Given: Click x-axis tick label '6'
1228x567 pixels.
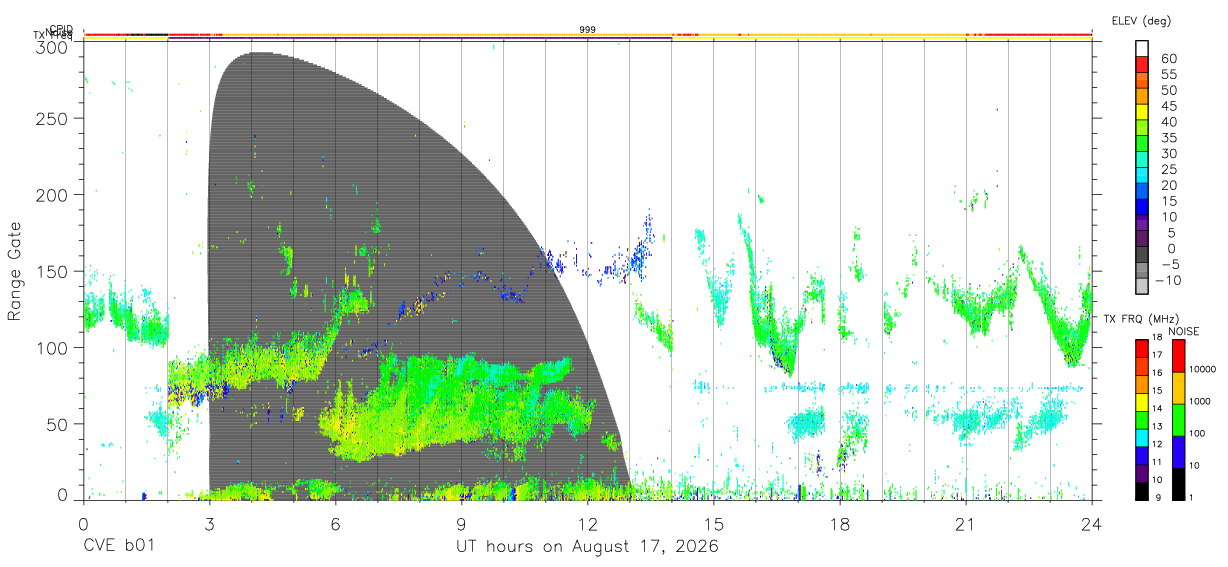Looking at the screenshot, I should click(x=335, y=524).
